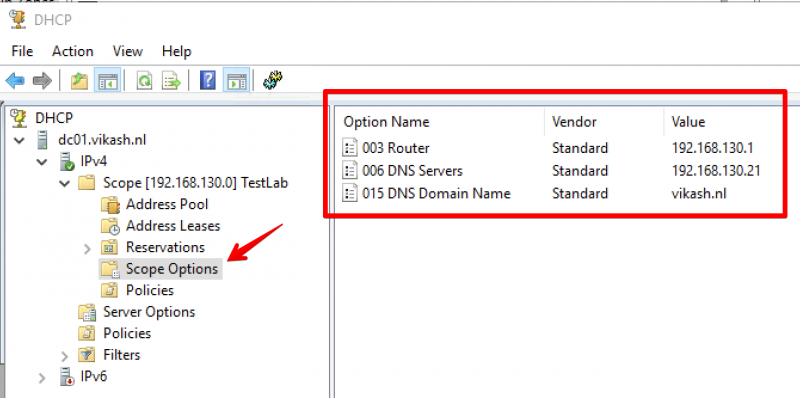Select the IPv6 tree label
Image resolution: width=800 pixels, height=398 pixels.
tap(94, 377)
